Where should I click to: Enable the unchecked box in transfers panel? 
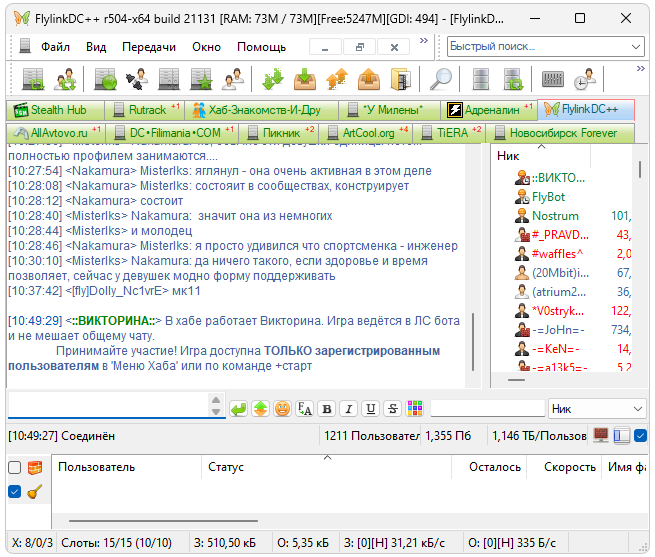pyautogui.click(x=14, y=468)
